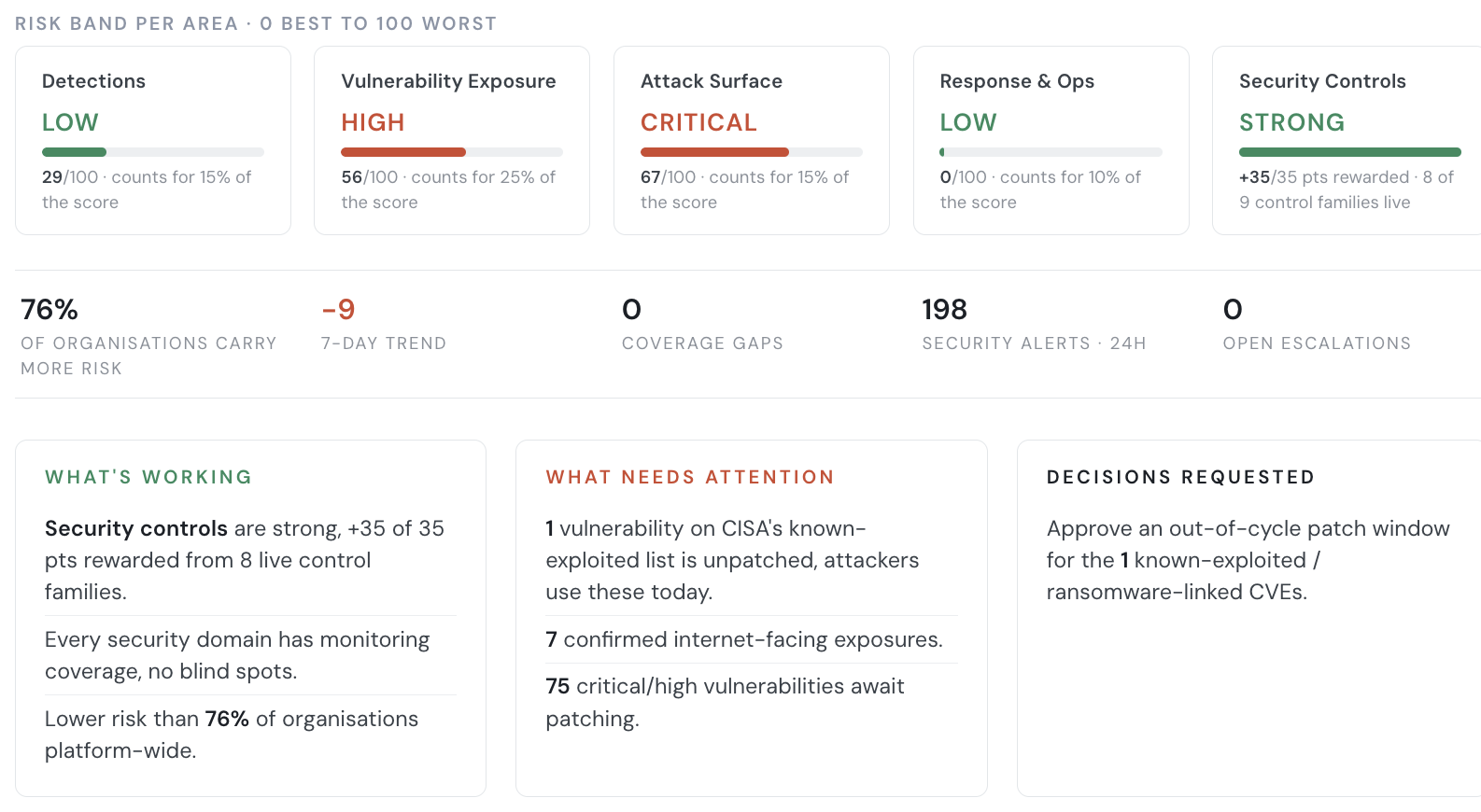This screenshot has height=812, width=1481.
Task: Click the WHAT'S WORKING heading
Action: (148, 477)
